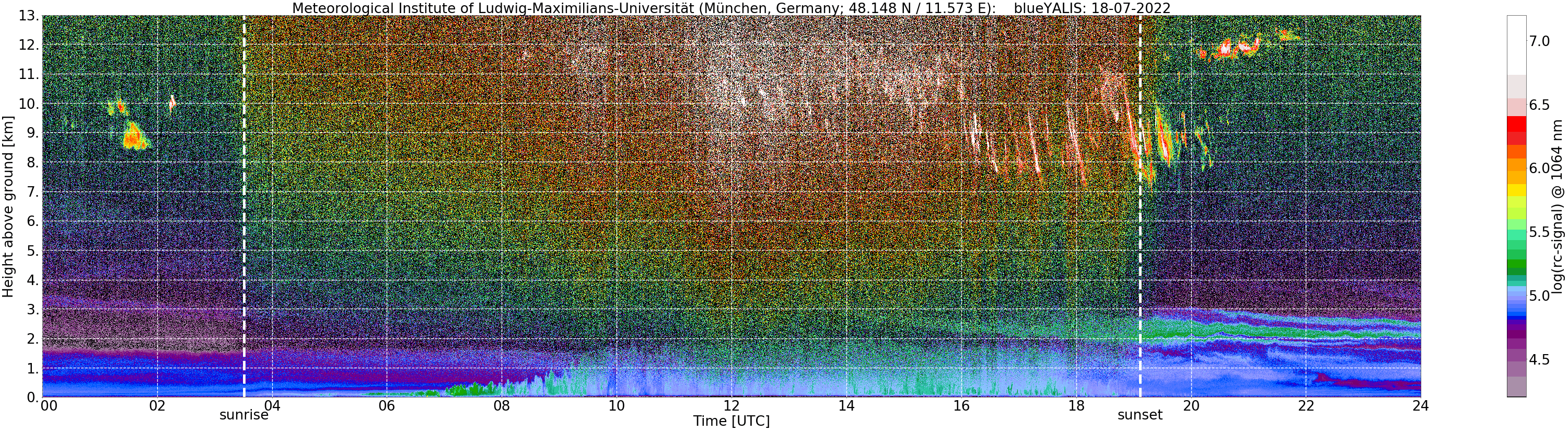The image size is (1568, 431).
Task: Click the colorbar tick label '5.5'
Action: [x=1539, y=232]
